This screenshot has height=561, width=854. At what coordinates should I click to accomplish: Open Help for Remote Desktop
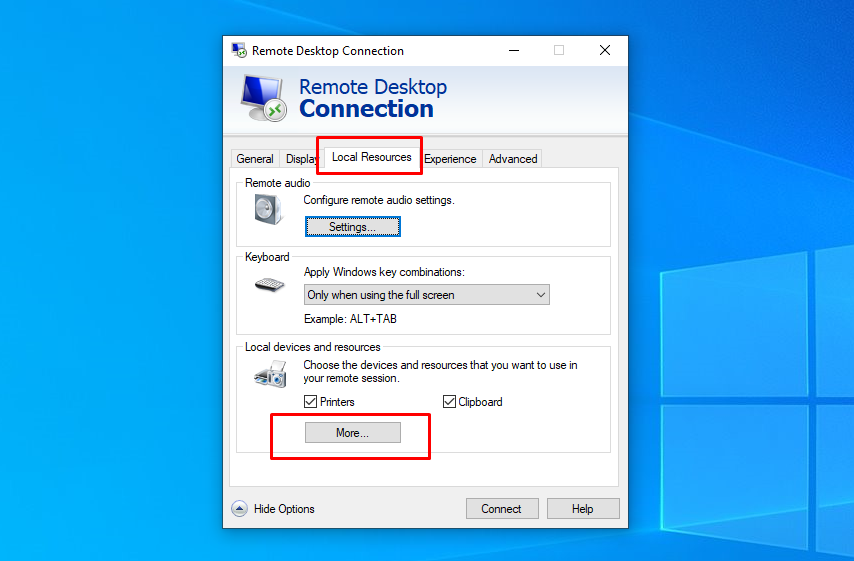(583, 508)
